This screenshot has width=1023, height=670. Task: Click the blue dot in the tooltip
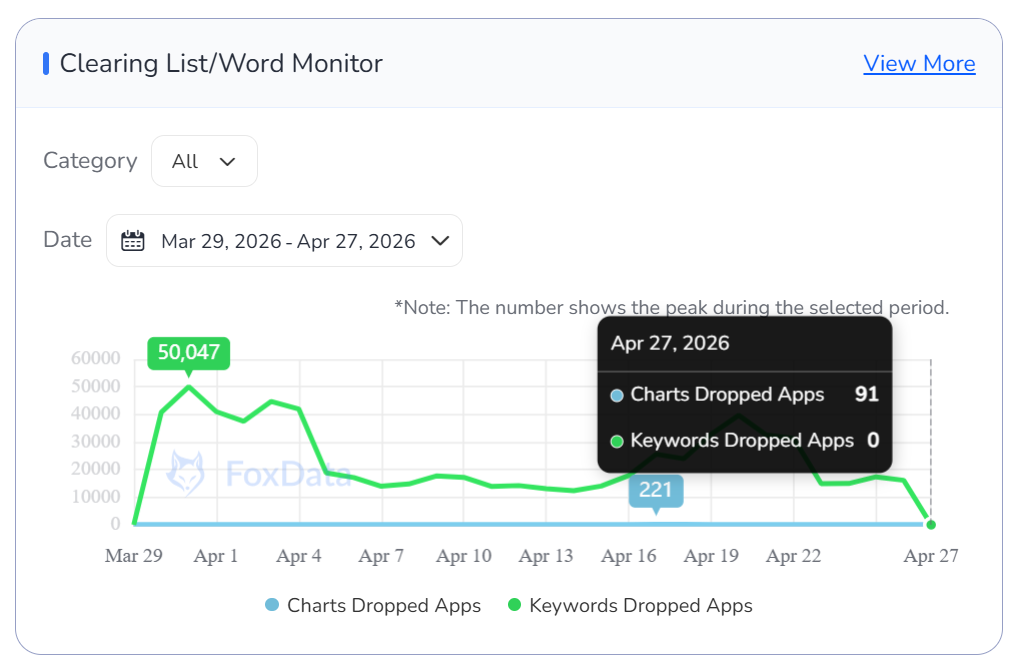click(617, 396)
